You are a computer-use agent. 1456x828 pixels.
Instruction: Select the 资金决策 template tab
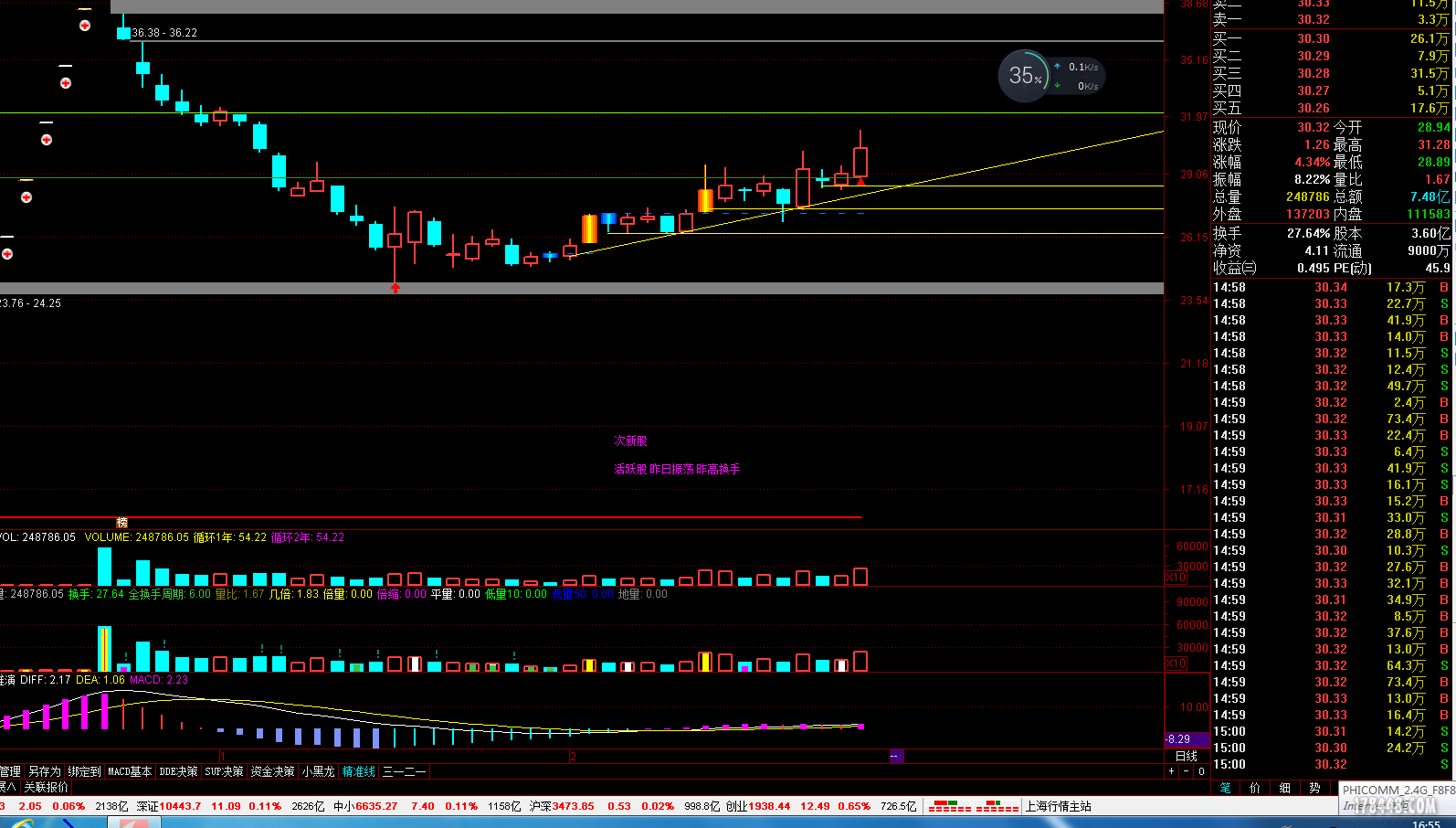pyautogui.click(x=272, y=771)
